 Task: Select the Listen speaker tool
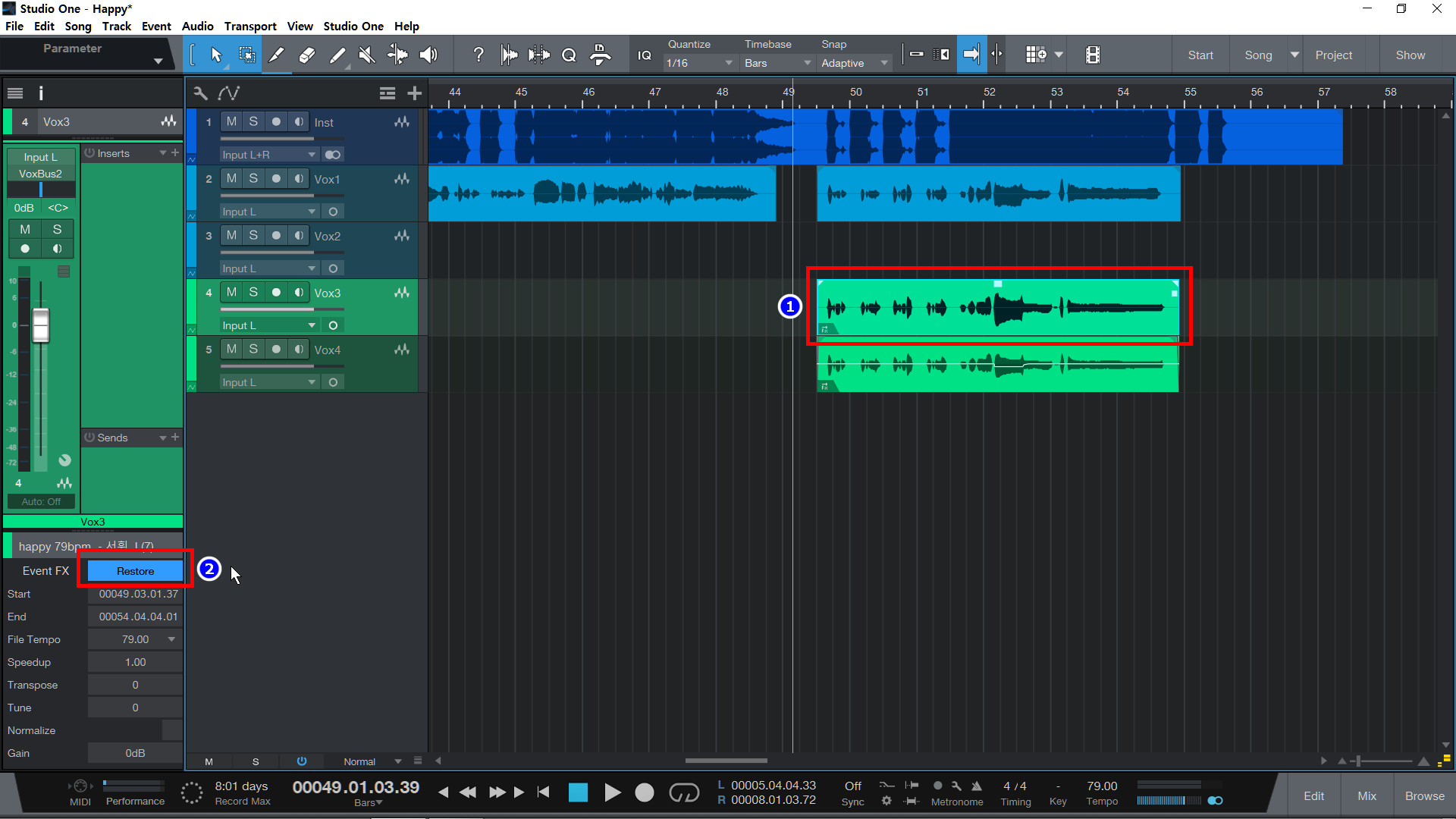click(428, 55)
